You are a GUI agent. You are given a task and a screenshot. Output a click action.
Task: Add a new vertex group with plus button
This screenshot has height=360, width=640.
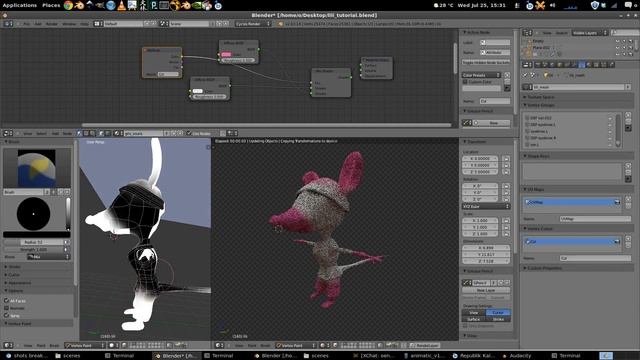[x=628, y=115]
